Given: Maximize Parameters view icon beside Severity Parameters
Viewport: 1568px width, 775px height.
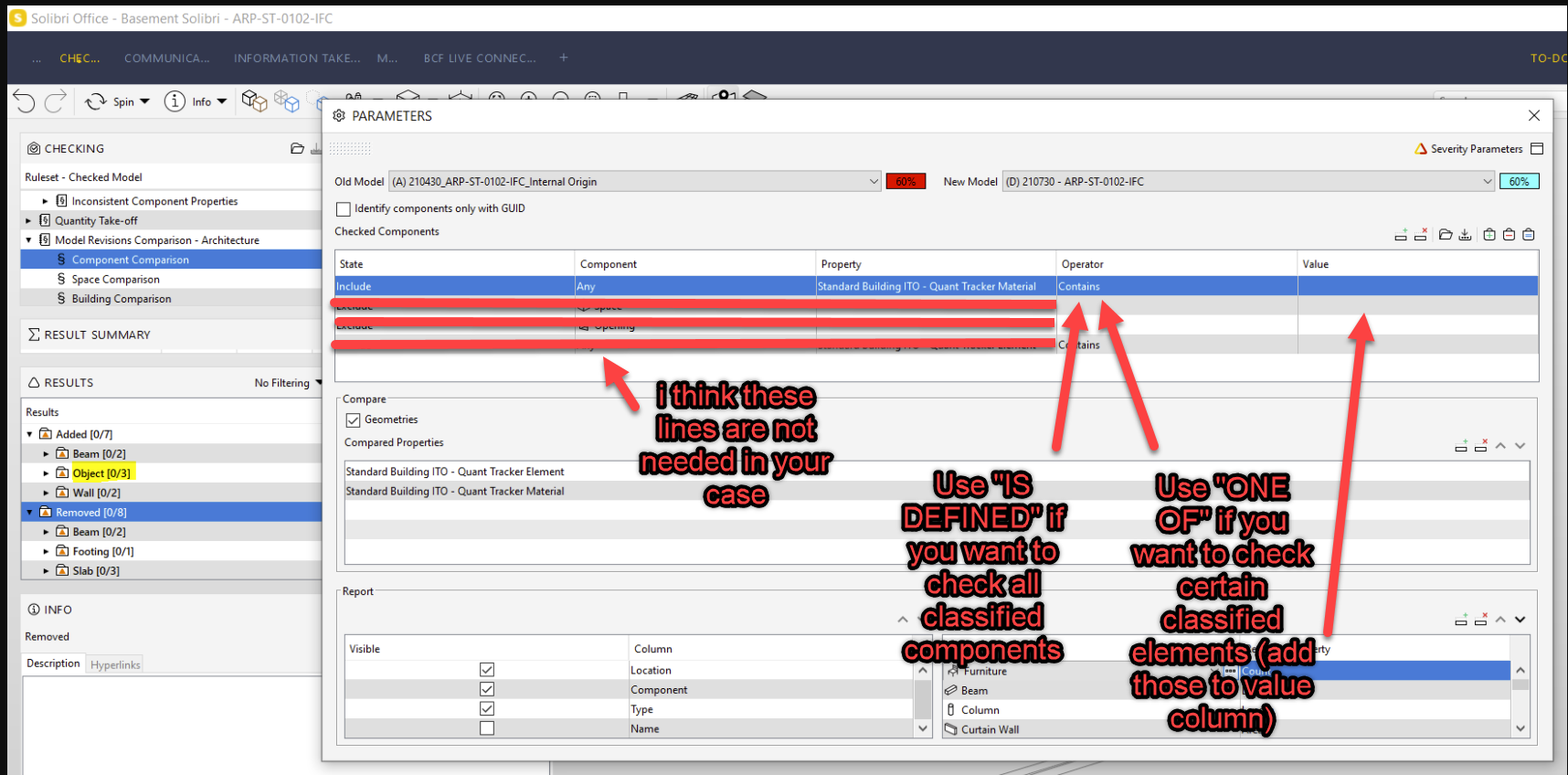Looking at the screenshot, I should click(1537, 149).
